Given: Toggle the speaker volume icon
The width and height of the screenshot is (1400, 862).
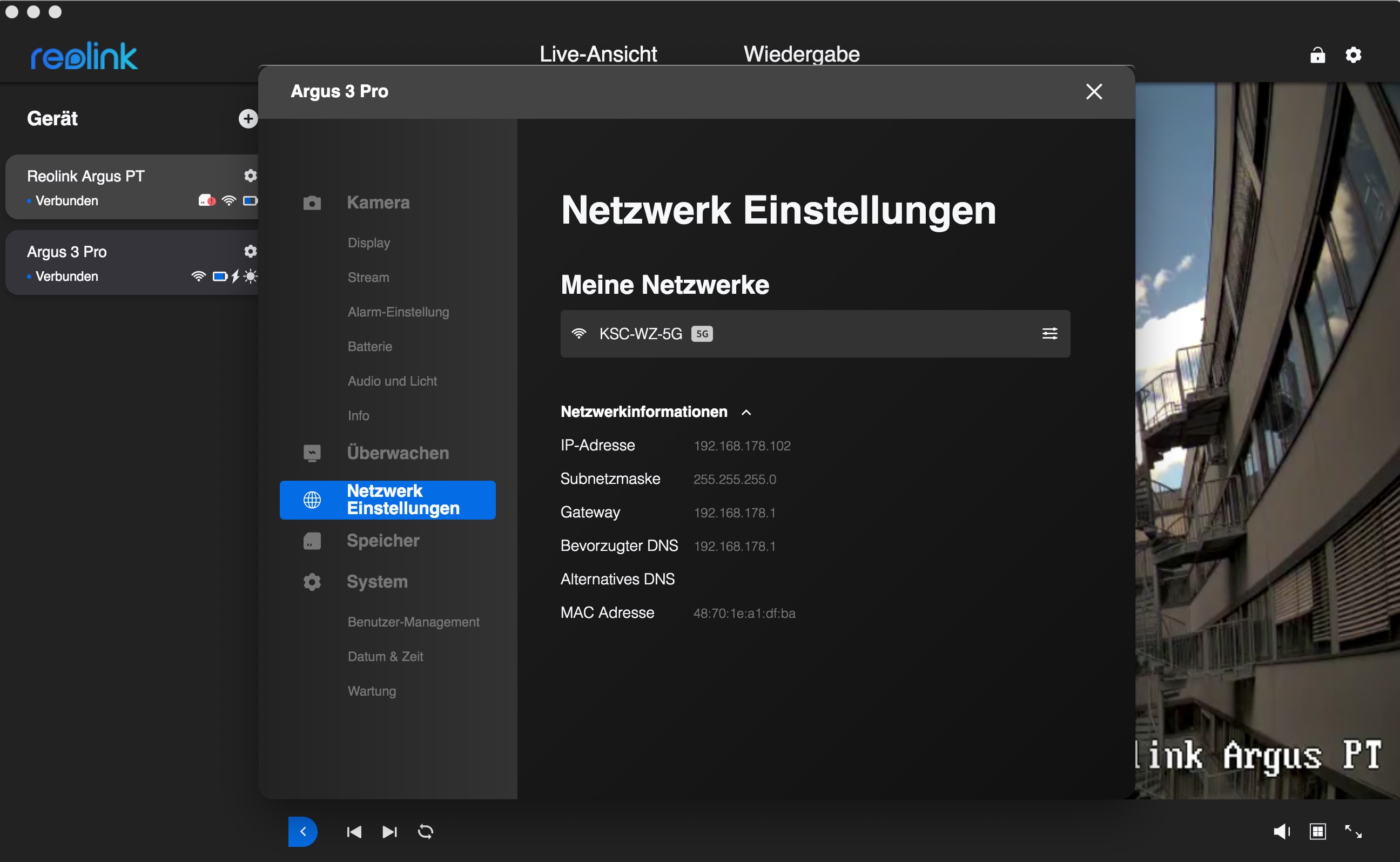Looking at the screenshot, I should pyautogui.click(x=1281, y=831).
